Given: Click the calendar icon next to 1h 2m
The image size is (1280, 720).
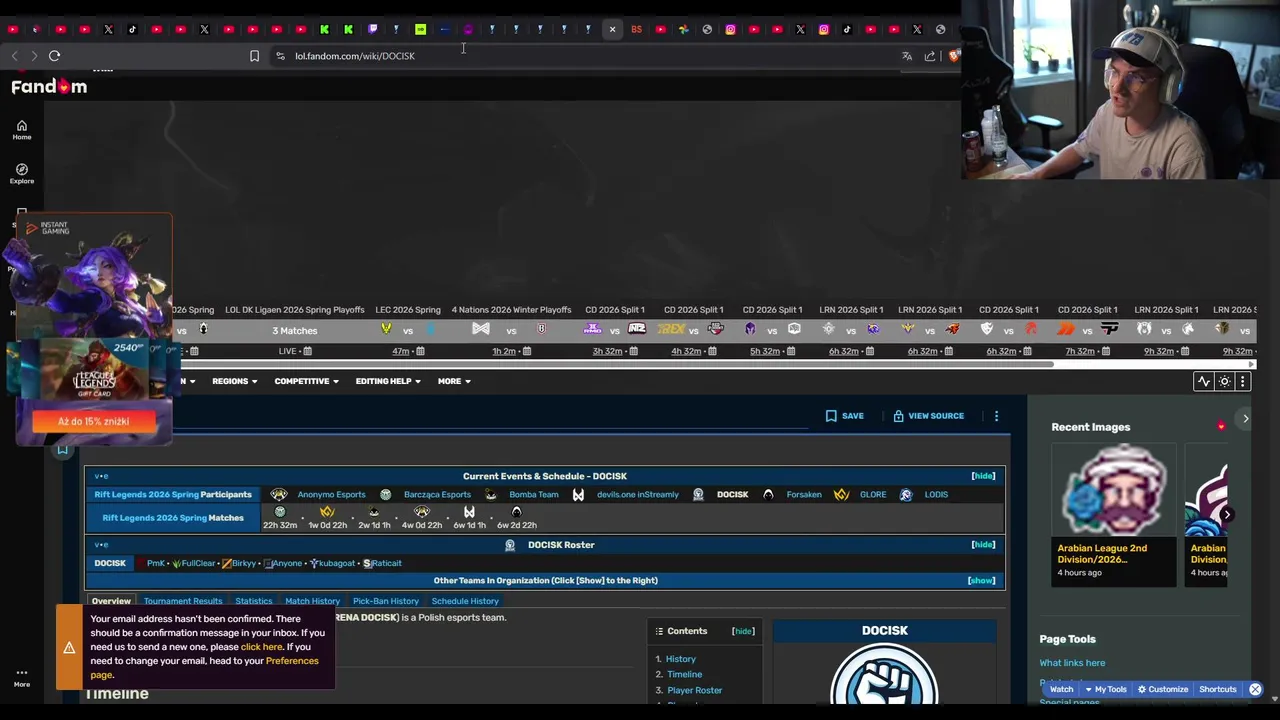Looking at the screenshot, I should pyautogui.click(x=526, y=351).
